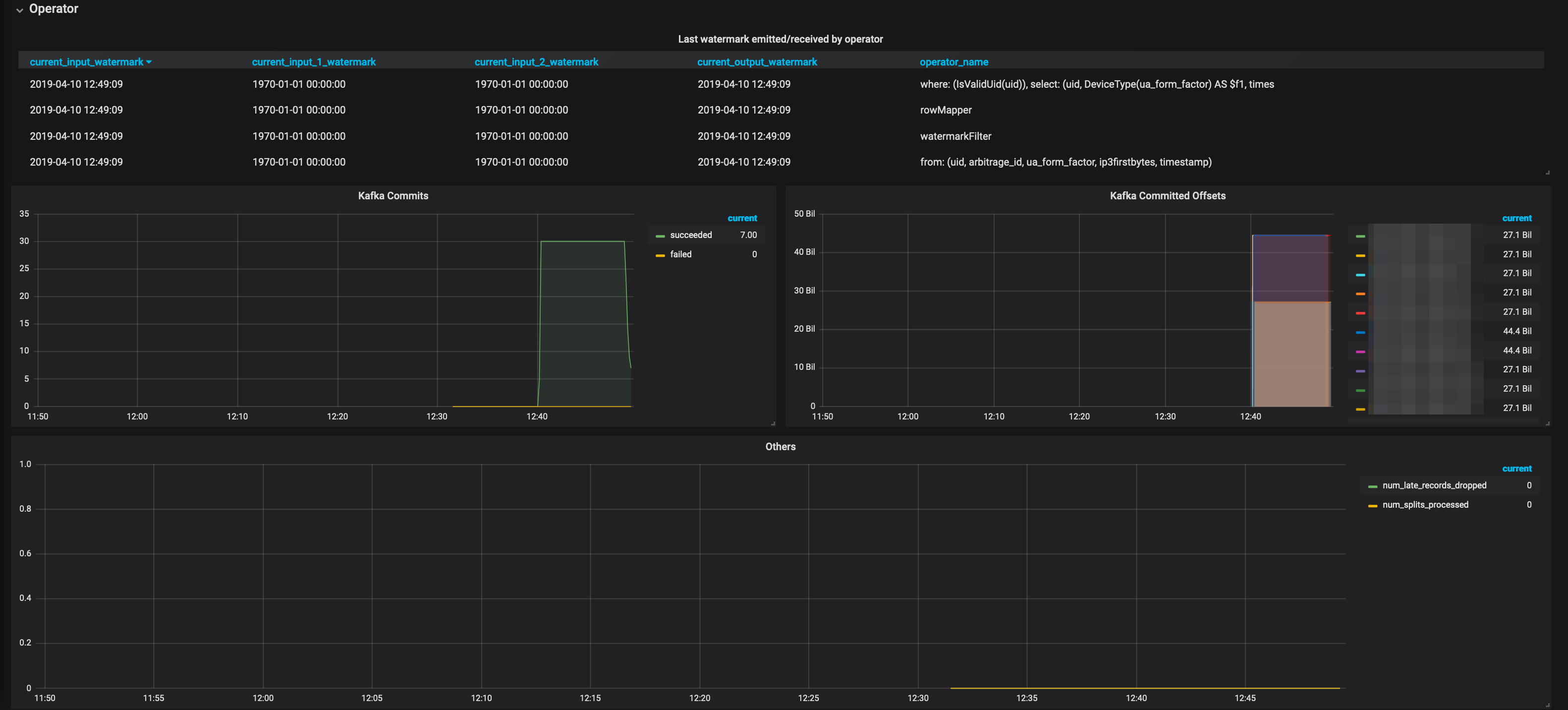Click yellow num_splits_processed legend color icon
Screen dimensions: 1568x710
[1372, 506]
